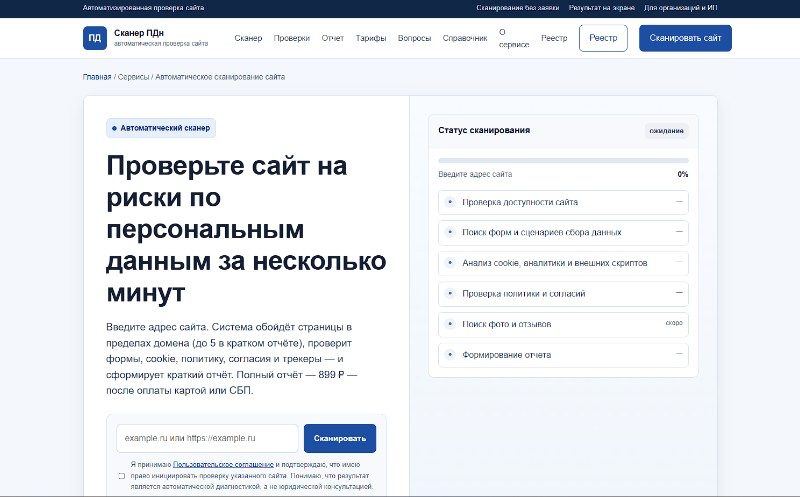800x497 pixels.
Task: Tick the user agreement checkbox
Action: tap(121, 476)
